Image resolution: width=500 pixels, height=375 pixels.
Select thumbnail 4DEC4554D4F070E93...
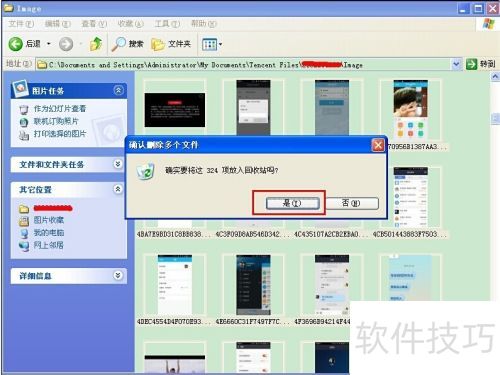click(x=175, y=285)
